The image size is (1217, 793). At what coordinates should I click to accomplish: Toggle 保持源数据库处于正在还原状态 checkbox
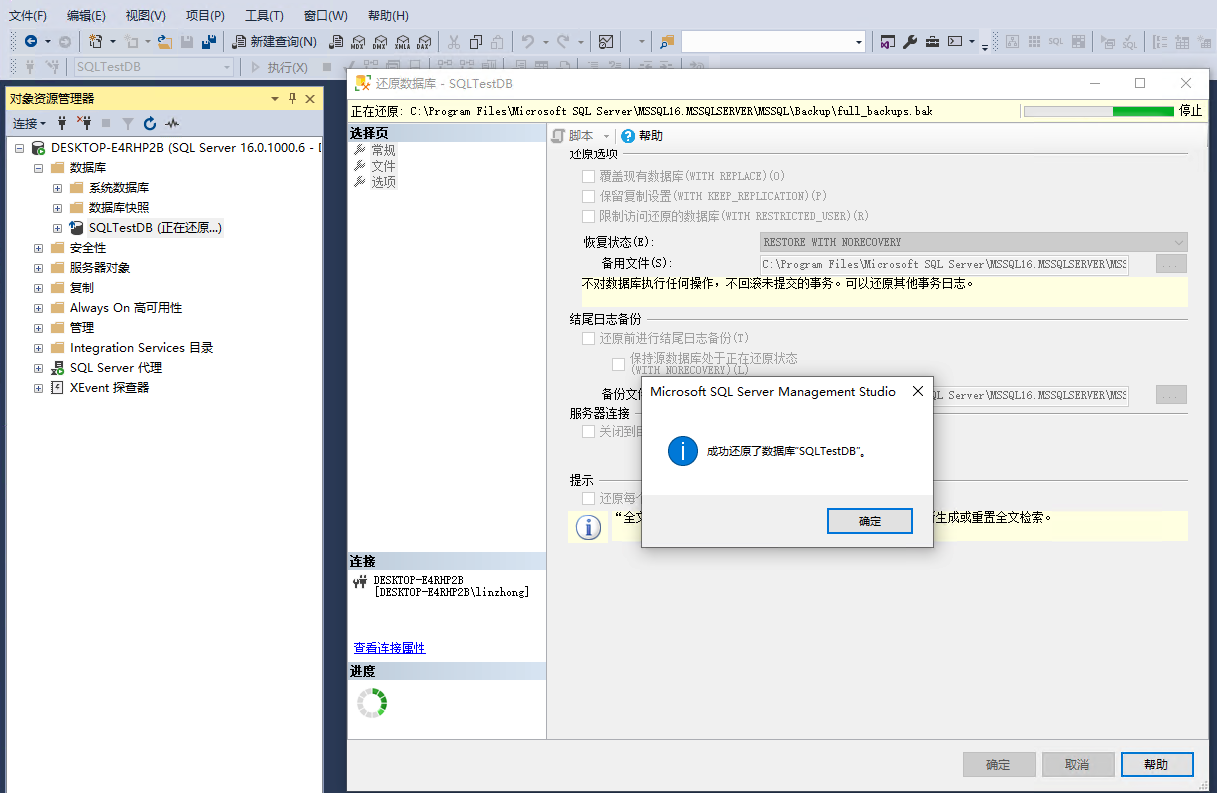pos(619,364)
